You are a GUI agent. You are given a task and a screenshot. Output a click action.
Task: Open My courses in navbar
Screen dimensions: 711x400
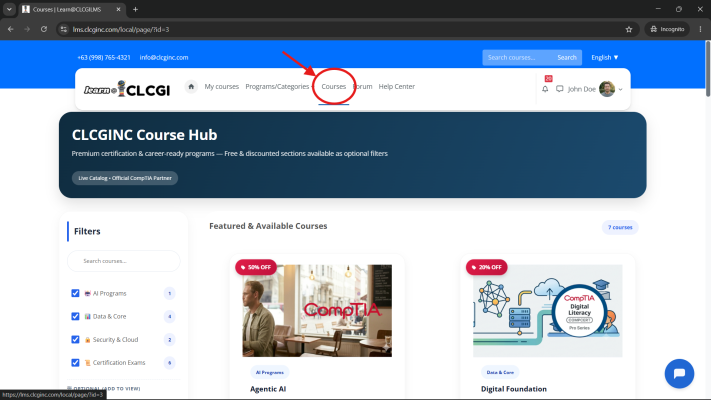click(x=221, y=86)
